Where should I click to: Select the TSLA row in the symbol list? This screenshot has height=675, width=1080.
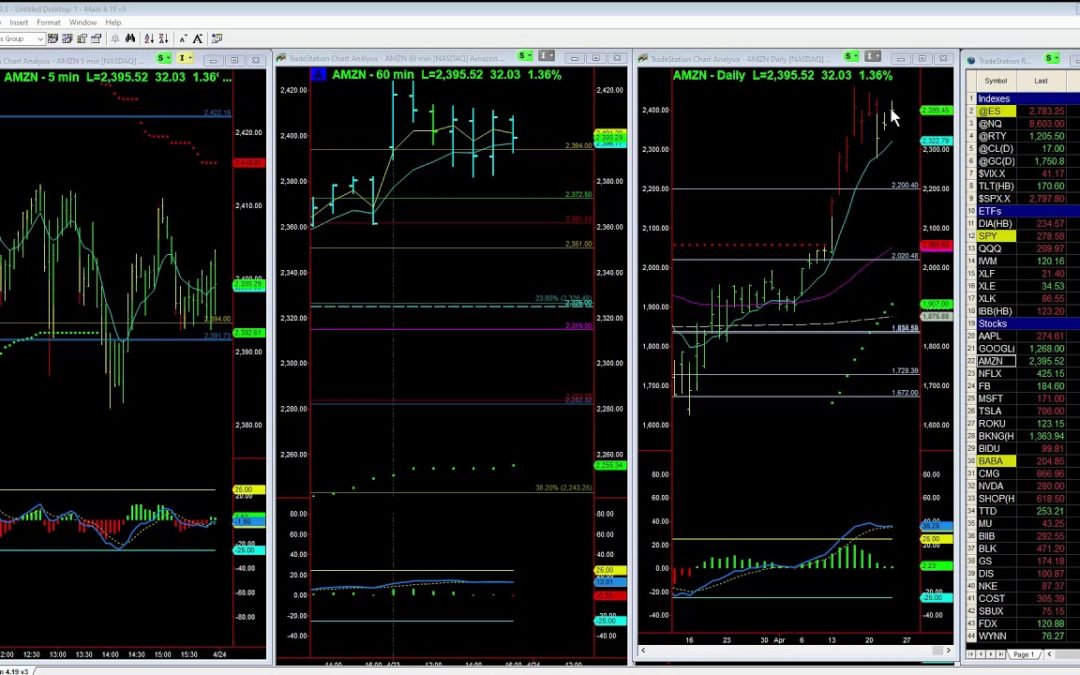pos(991,411)
